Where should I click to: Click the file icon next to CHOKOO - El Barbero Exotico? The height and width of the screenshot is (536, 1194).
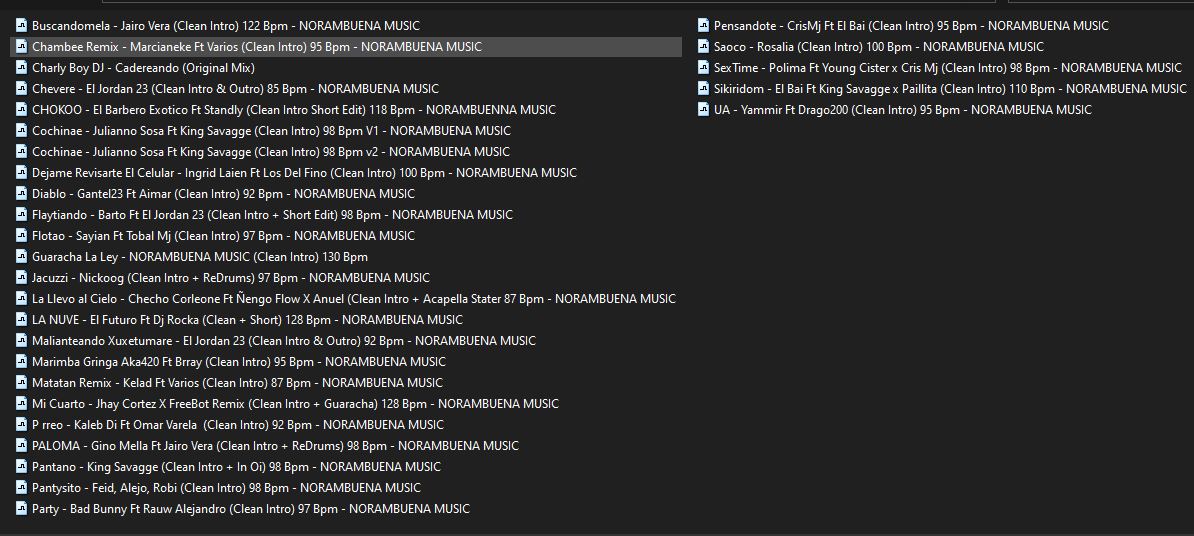pyautogui.click(x=21, y=110)
